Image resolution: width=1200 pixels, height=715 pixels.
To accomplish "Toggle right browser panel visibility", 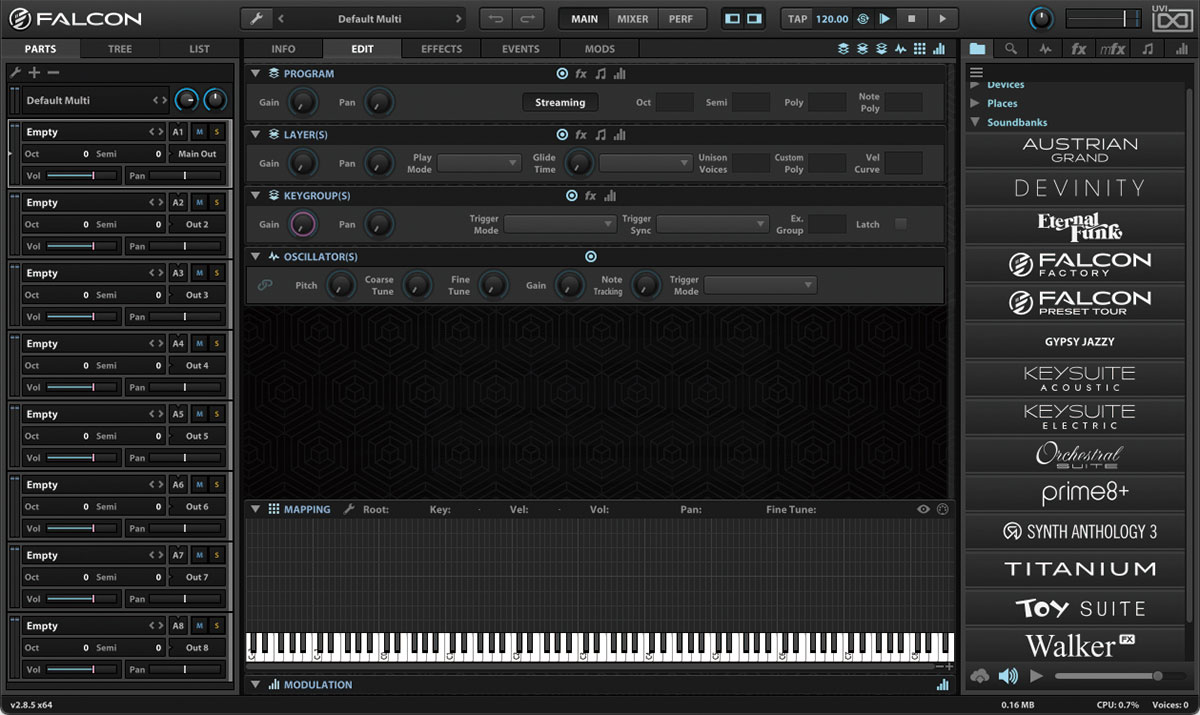I will [x=755, y=18].
